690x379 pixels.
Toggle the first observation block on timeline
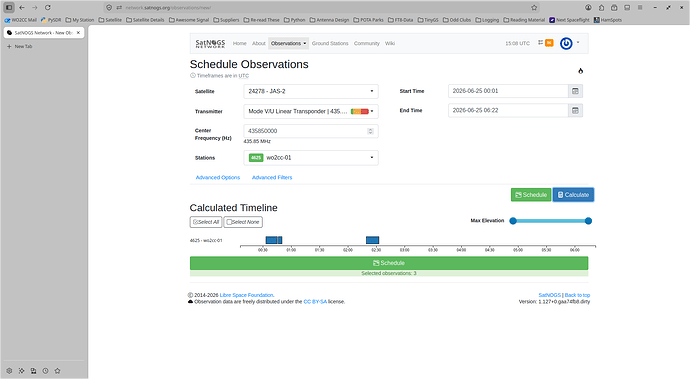click(x=272, y=240)
